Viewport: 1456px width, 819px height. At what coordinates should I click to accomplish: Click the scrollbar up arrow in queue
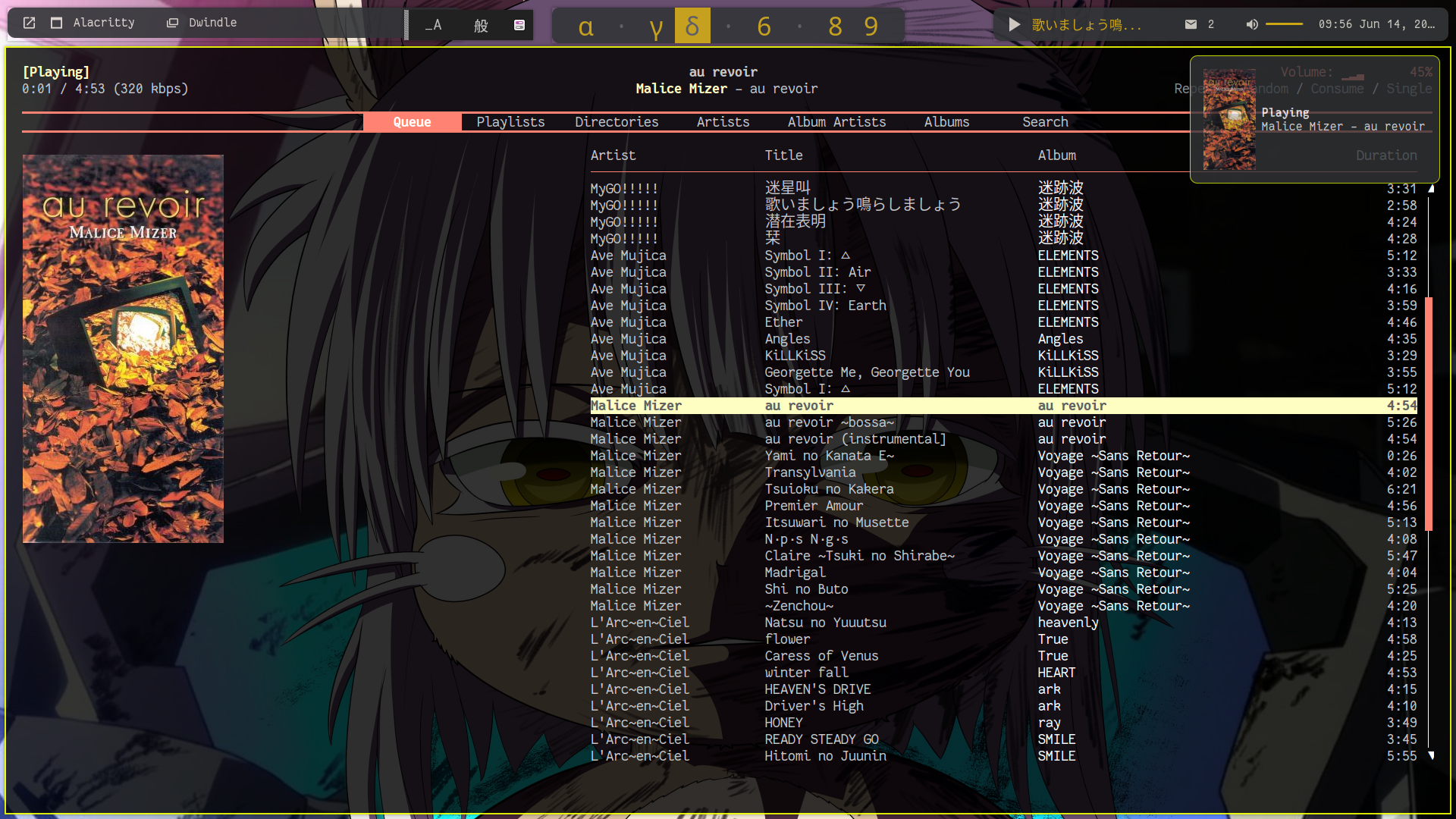[x=1431, y=188]
